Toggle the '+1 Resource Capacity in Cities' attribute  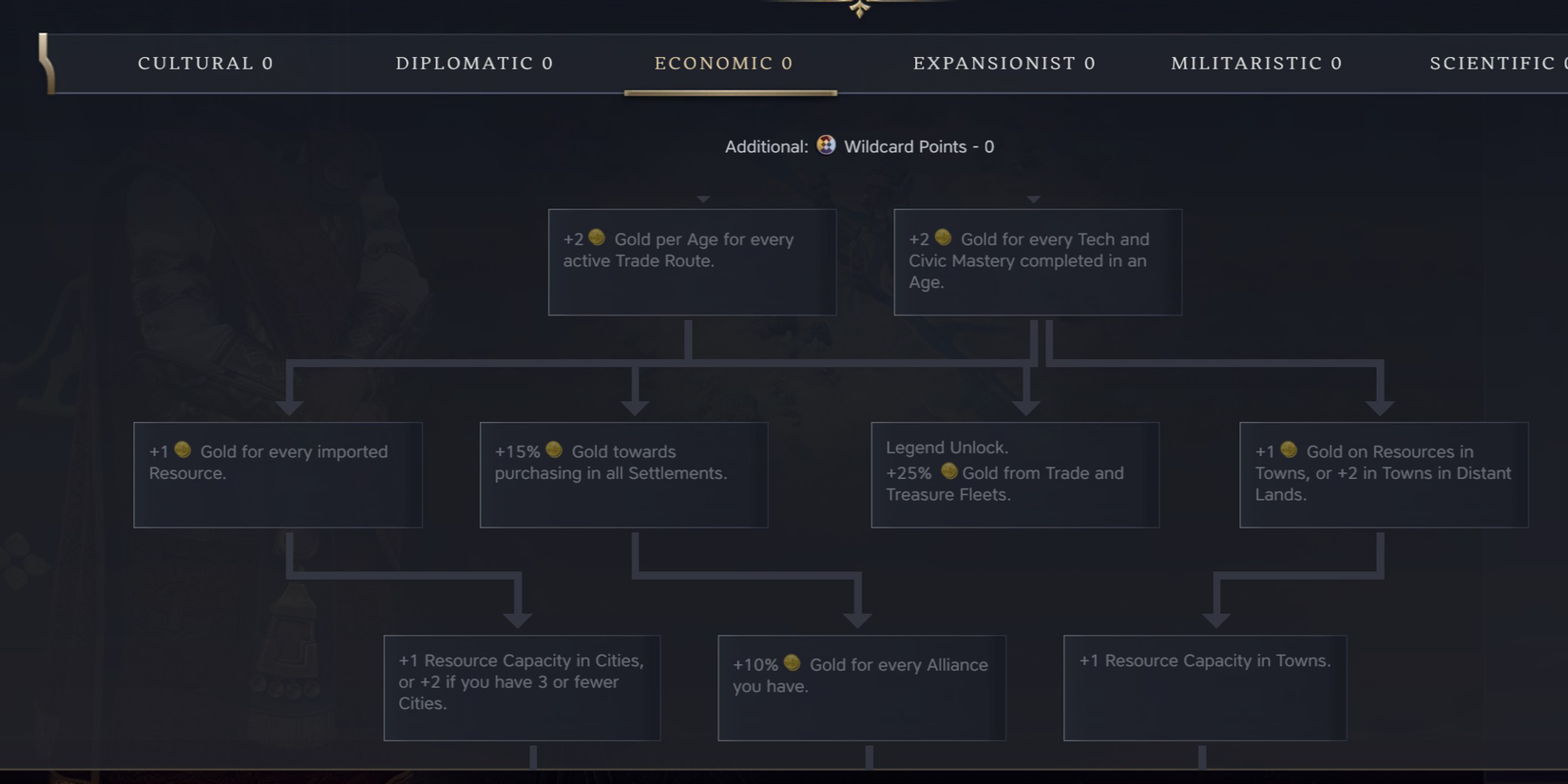[x=522, y=687]
